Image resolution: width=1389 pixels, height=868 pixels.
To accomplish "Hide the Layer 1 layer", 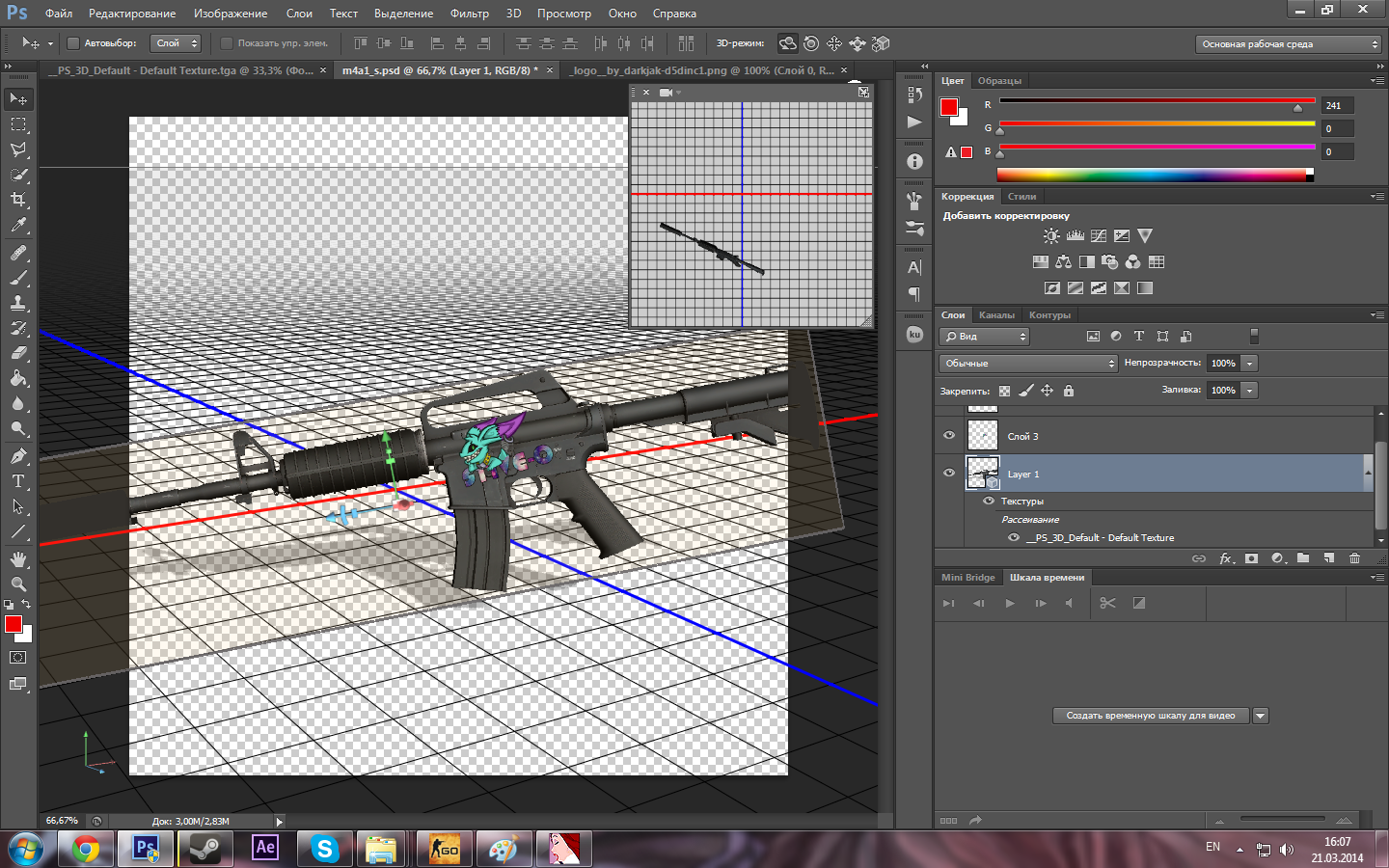I will 949,474.
